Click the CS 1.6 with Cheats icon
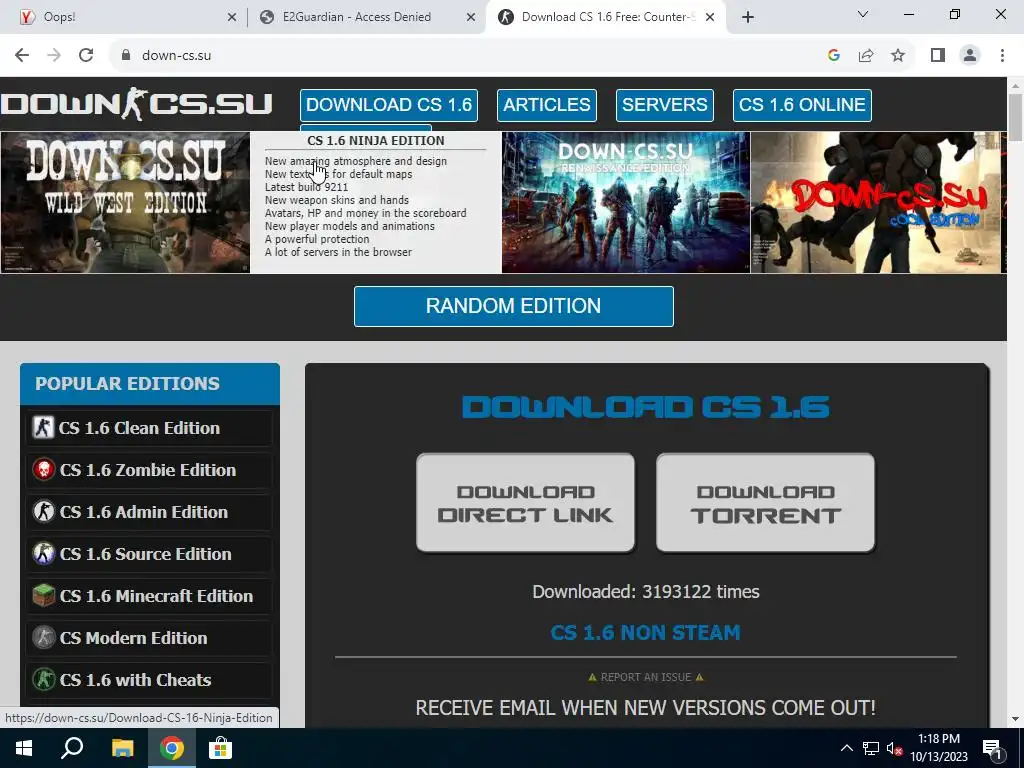The image size is (1024, 768). [x=43, y=680]
